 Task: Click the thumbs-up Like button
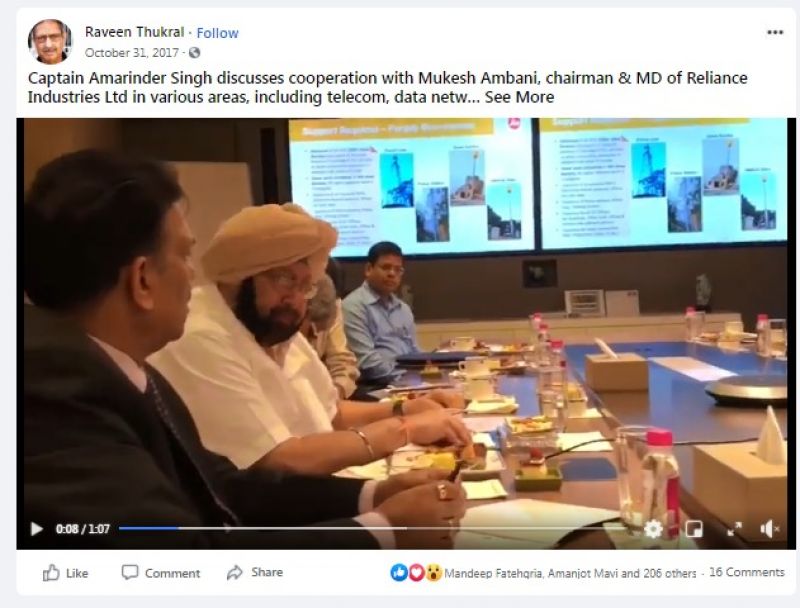(x=65, y=573)
